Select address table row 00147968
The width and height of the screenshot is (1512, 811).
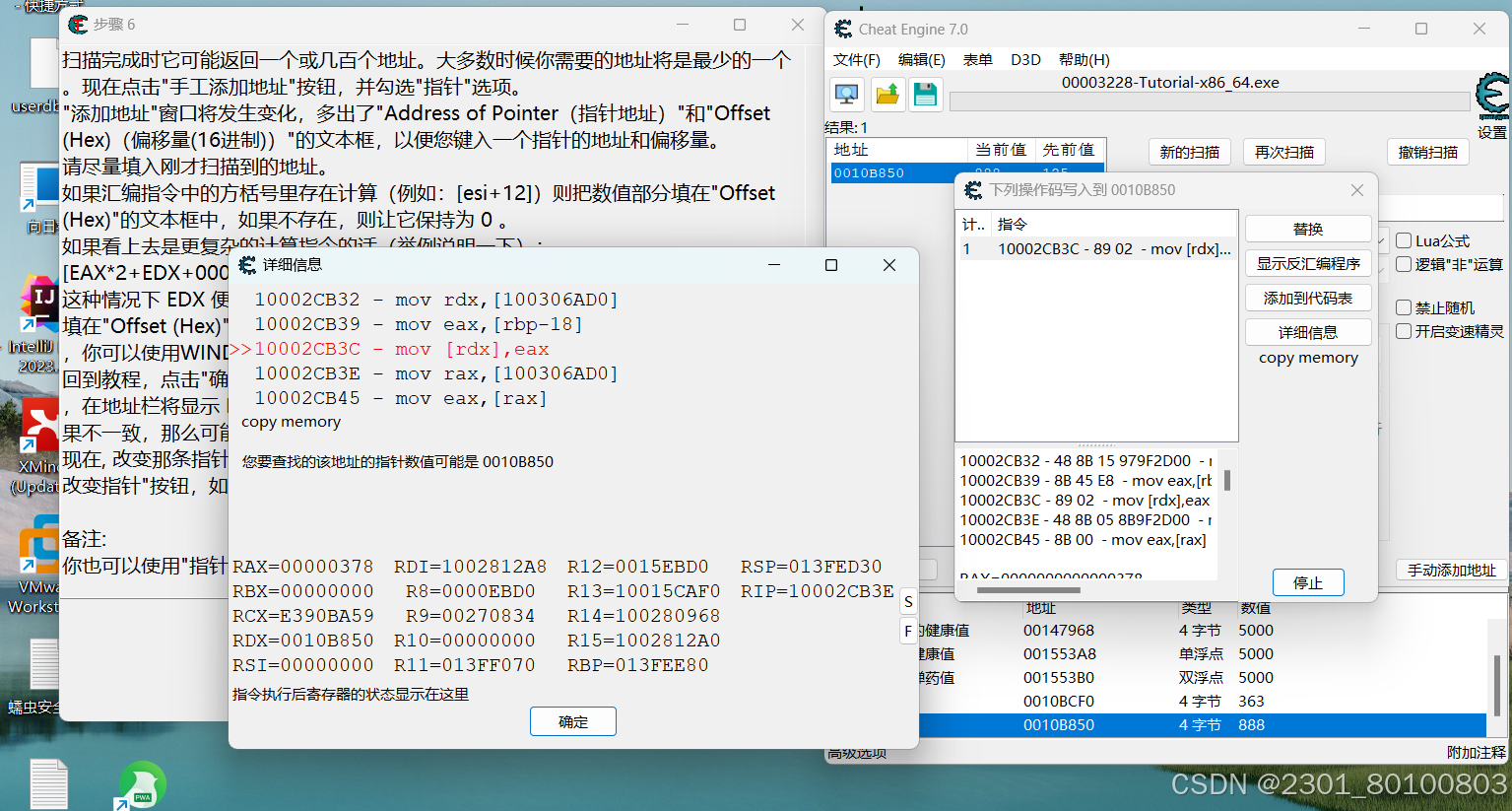(1202, 631)
